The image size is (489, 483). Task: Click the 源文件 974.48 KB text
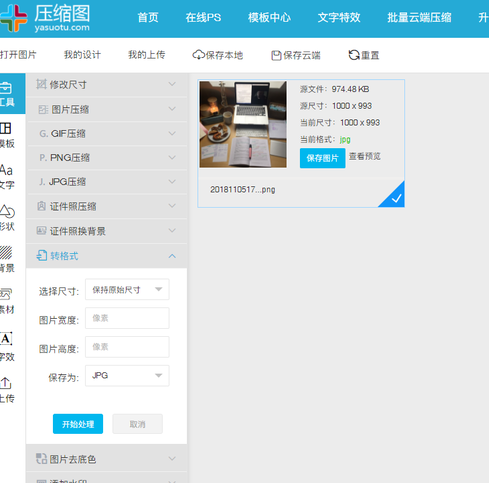pyautogui.click(x=334, y=89)
